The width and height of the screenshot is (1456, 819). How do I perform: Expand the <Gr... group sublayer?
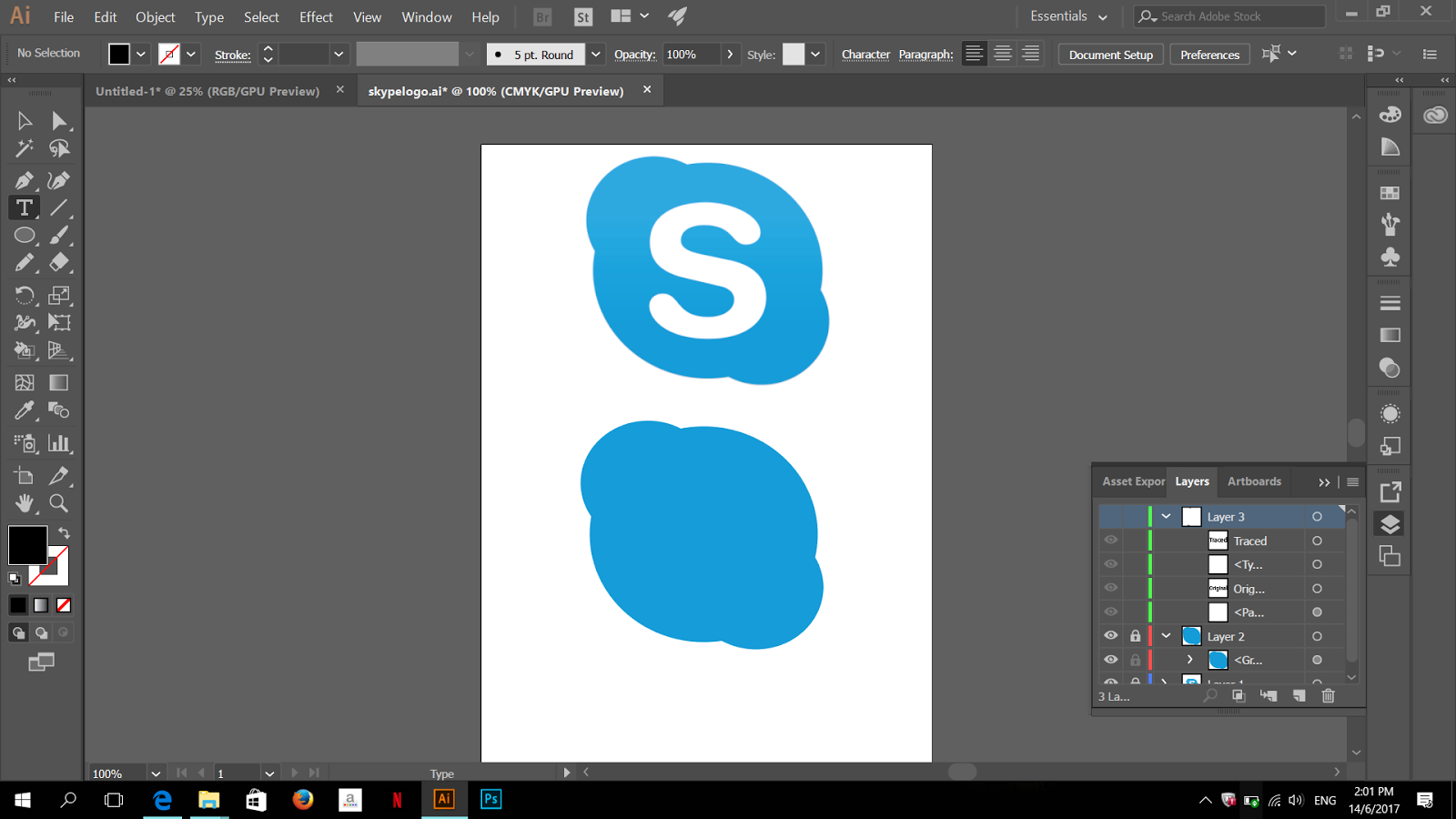tap(1189, 660)
